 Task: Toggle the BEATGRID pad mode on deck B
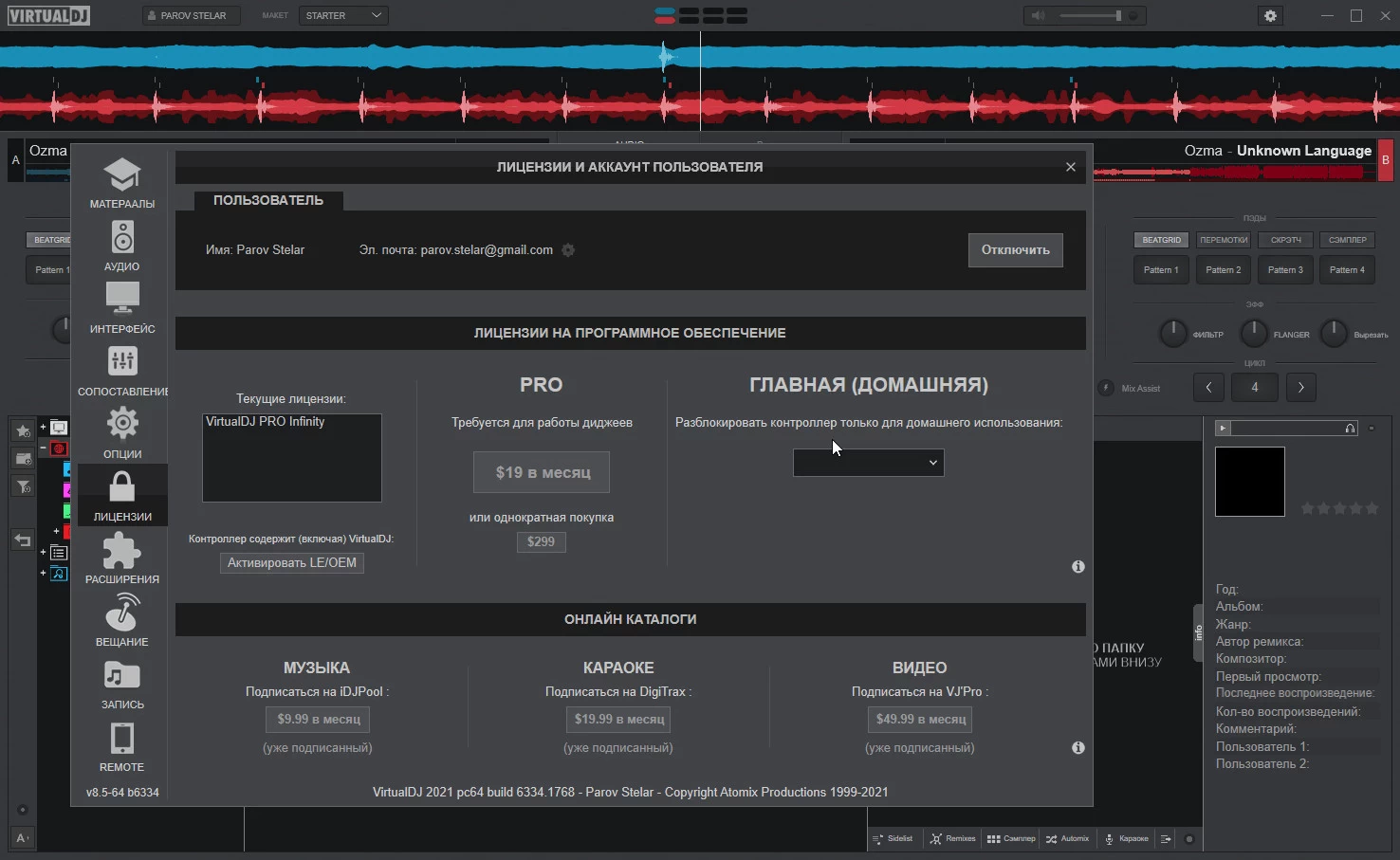[1161, 240]
